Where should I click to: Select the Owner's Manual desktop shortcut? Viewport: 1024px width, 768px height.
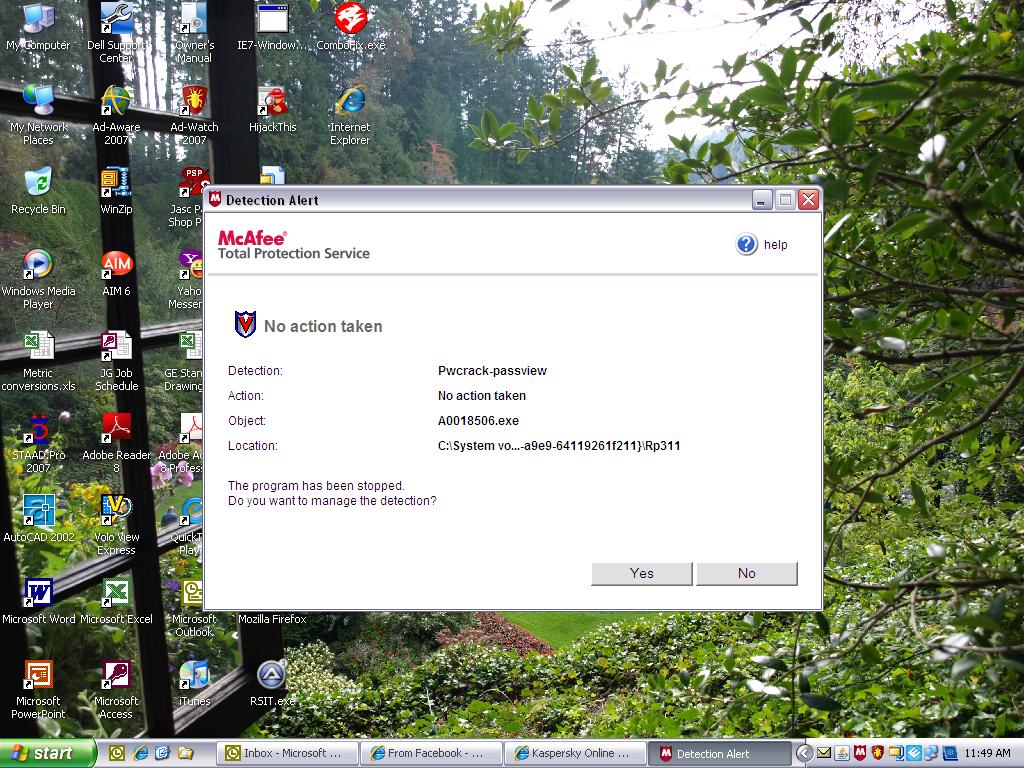[x=194, y=33]
